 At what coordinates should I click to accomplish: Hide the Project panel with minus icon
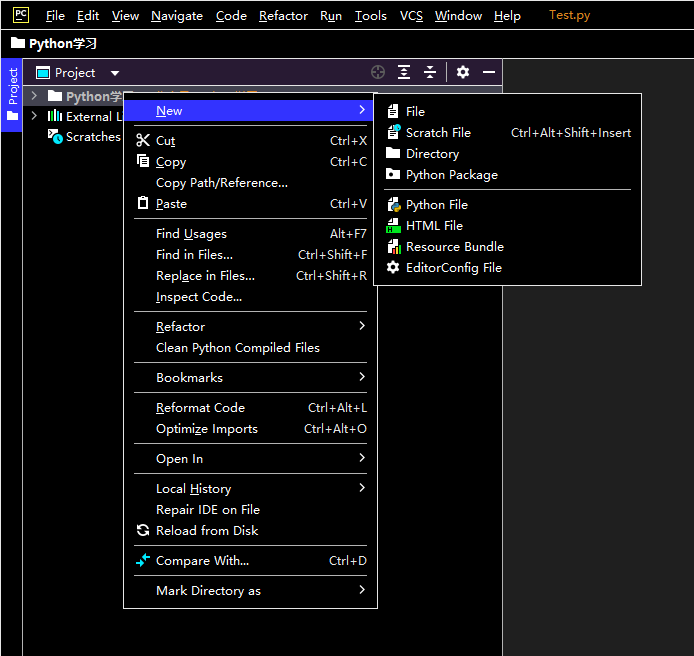click(x=489, y=72)
